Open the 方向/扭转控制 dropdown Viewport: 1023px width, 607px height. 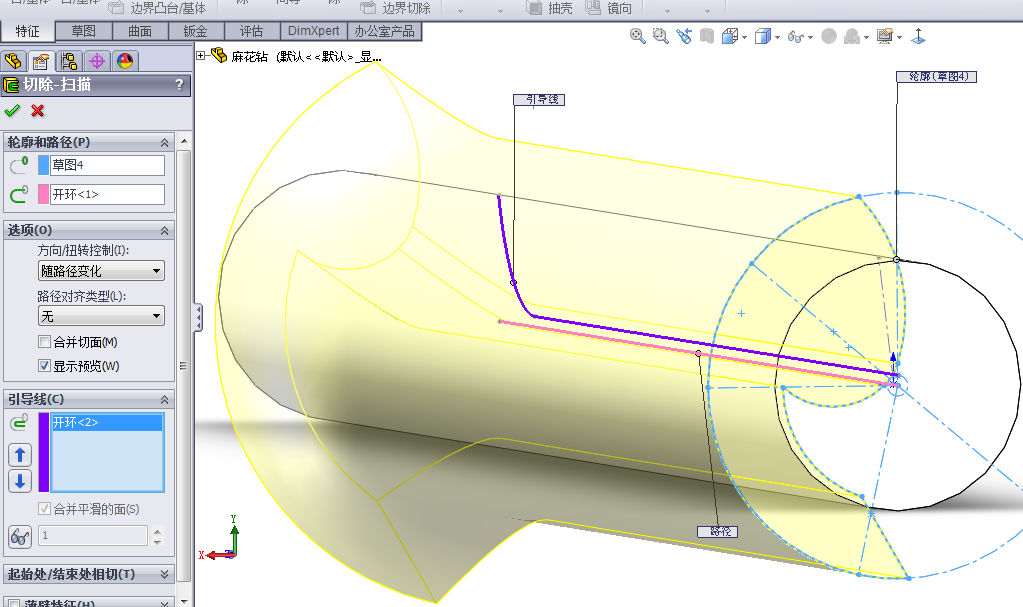click(x=101, y=271)
